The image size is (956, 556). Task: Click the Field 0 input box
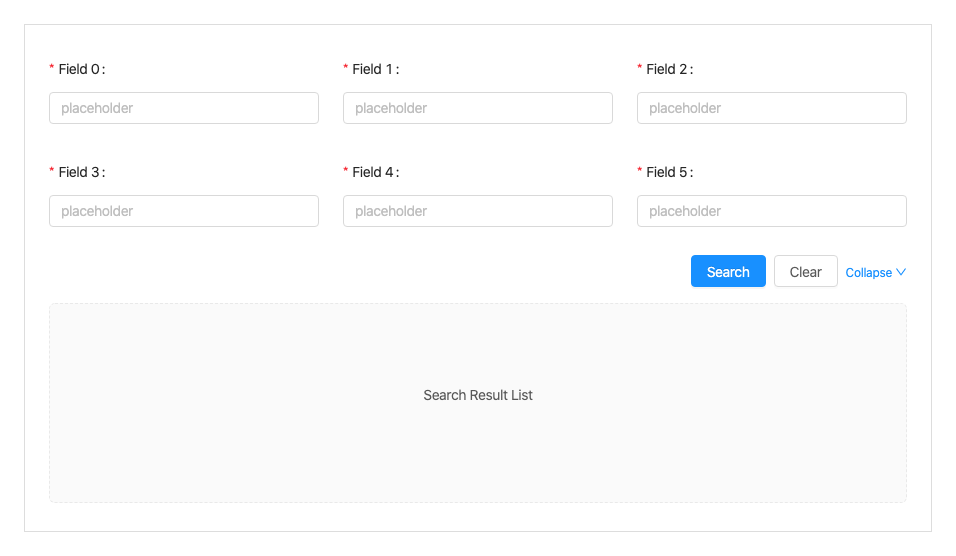(184, 108)
